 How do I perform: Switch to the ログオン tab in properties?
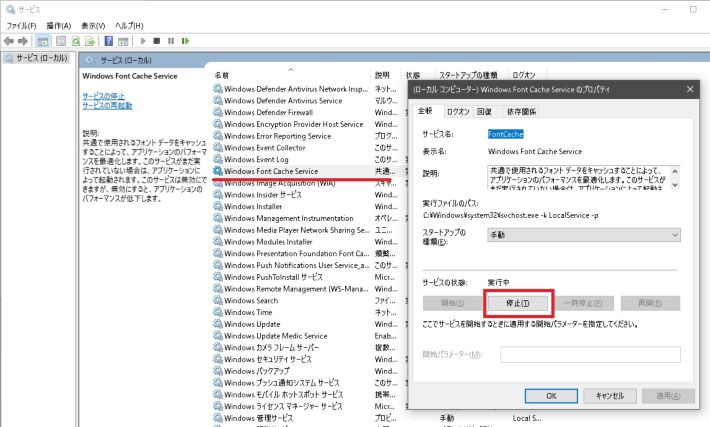[458, 111]
